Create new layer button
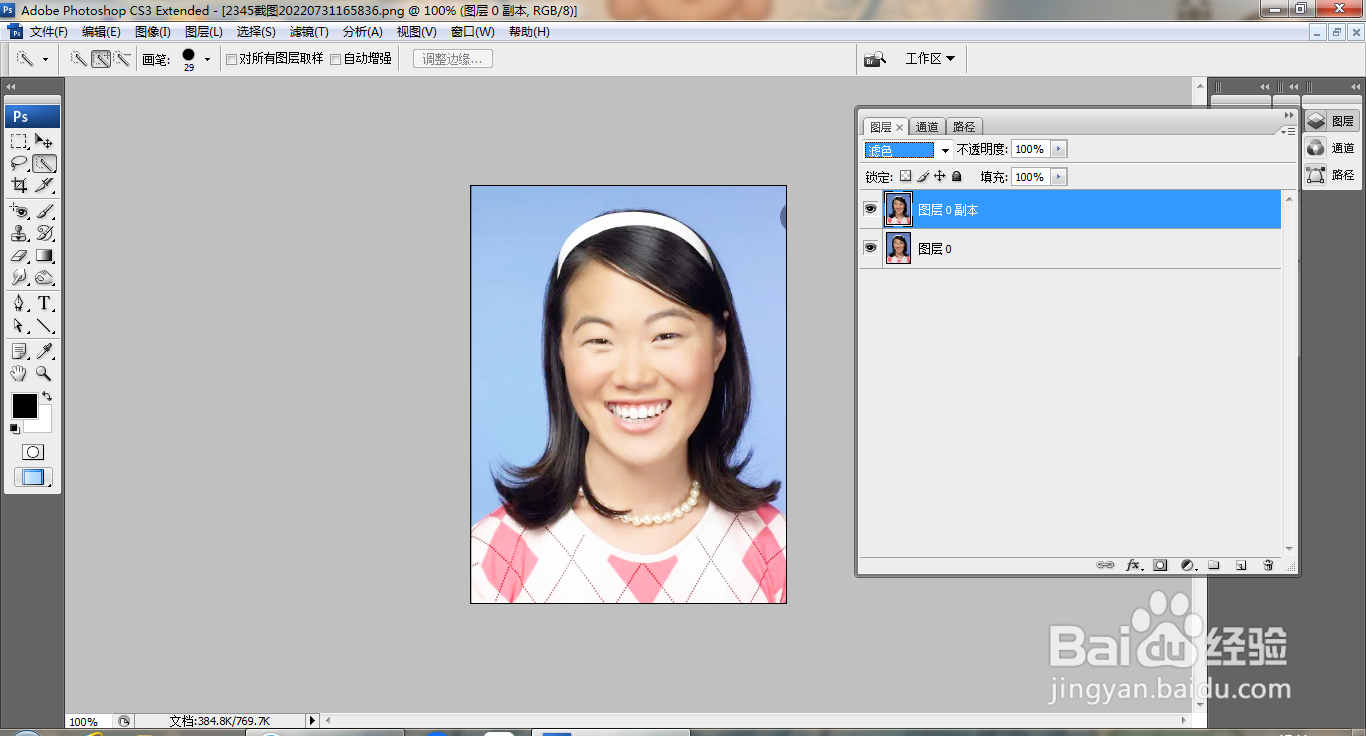The width and height of the screenshot is (1366, 736). pos(1241,565)
